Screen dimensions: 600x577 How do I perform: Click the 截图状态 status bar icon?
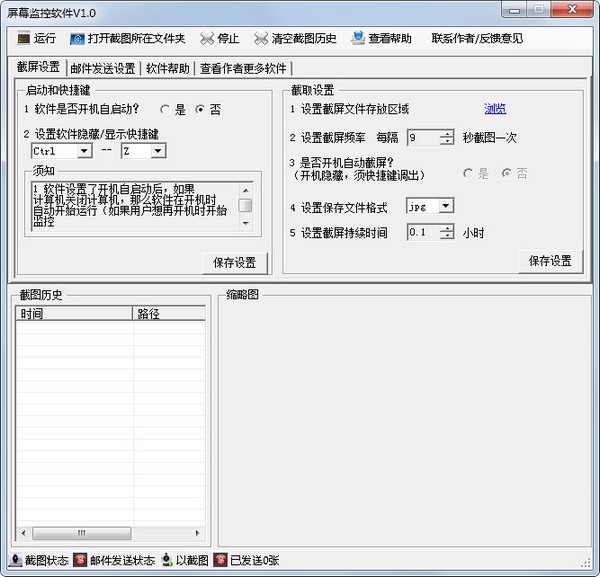(x=16, y=560)
